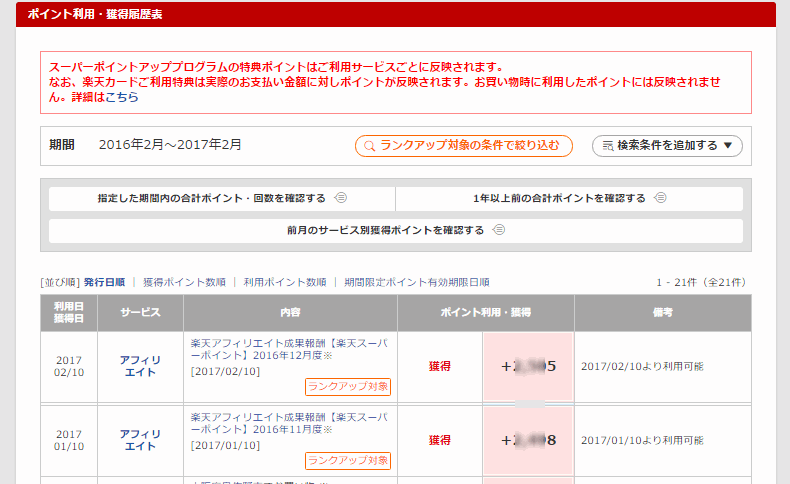The image size is (790, 484).
Task: Open the 検索条件を追加する dropdown arrow
Action: (x=728, y=146)
